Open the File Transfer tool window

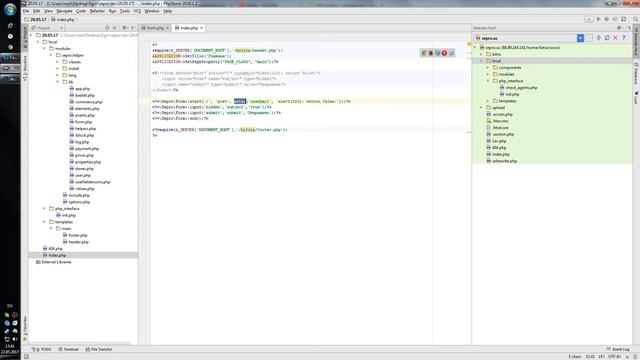pos(98,349)
